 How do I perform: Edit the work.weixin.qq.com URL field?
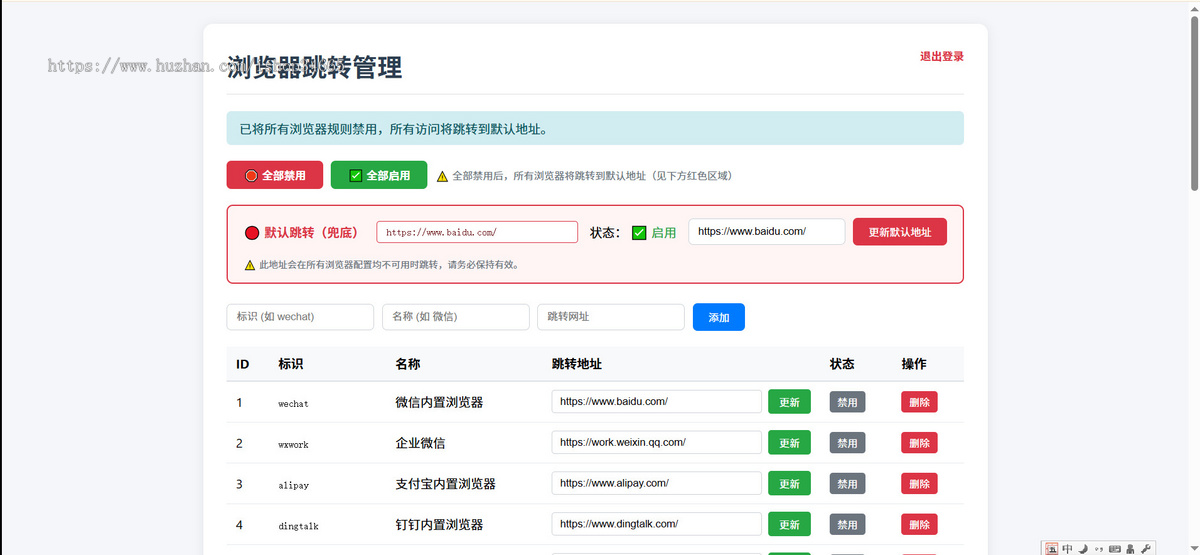[657, 442]
